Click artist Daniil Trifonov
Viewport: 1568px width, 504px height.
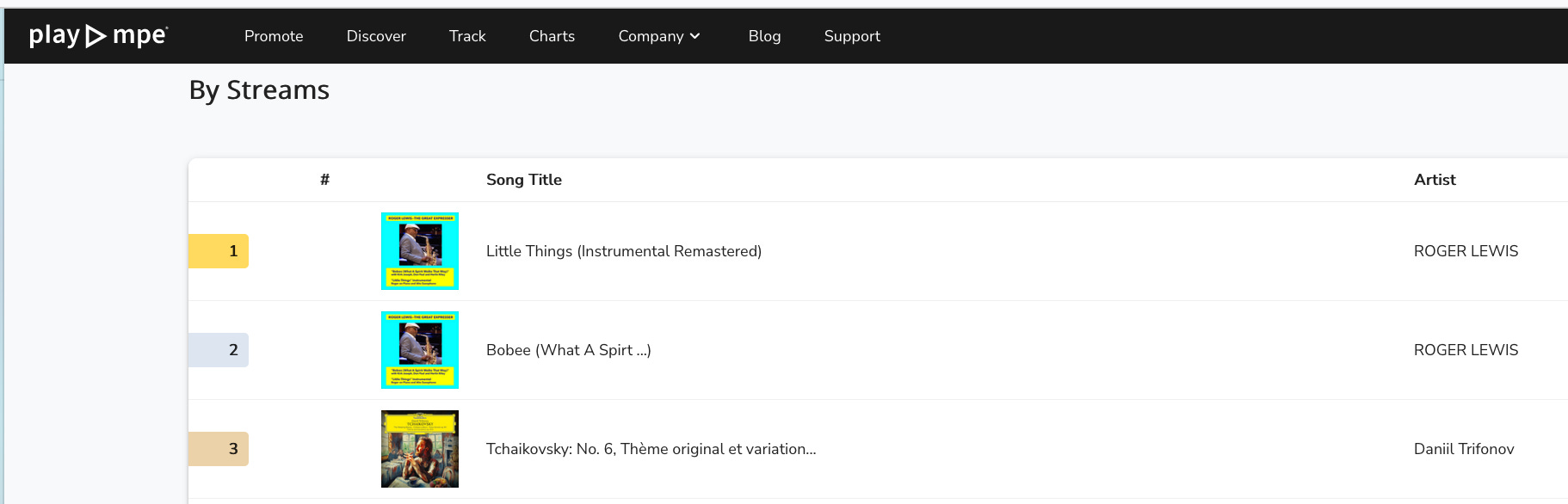[x=1464, y=449]
